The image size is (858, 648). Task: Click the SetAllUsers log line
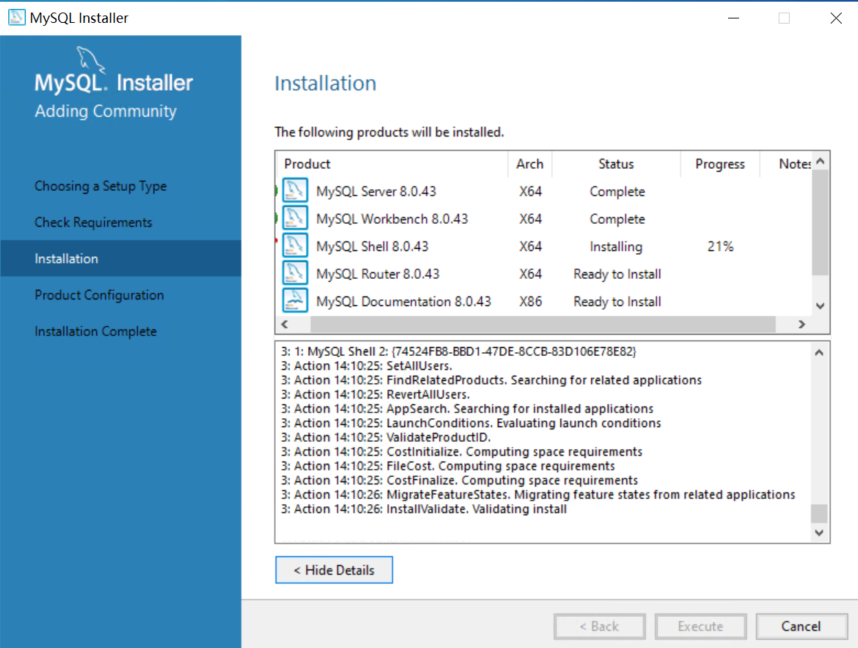coord(367,366)
